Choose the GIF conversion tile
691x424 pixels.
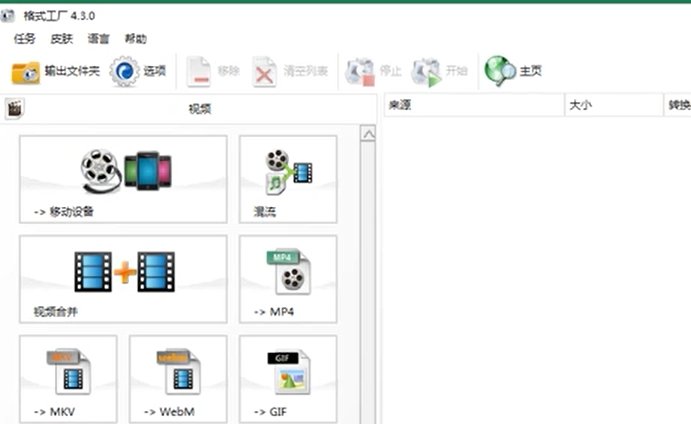(288, 379)
